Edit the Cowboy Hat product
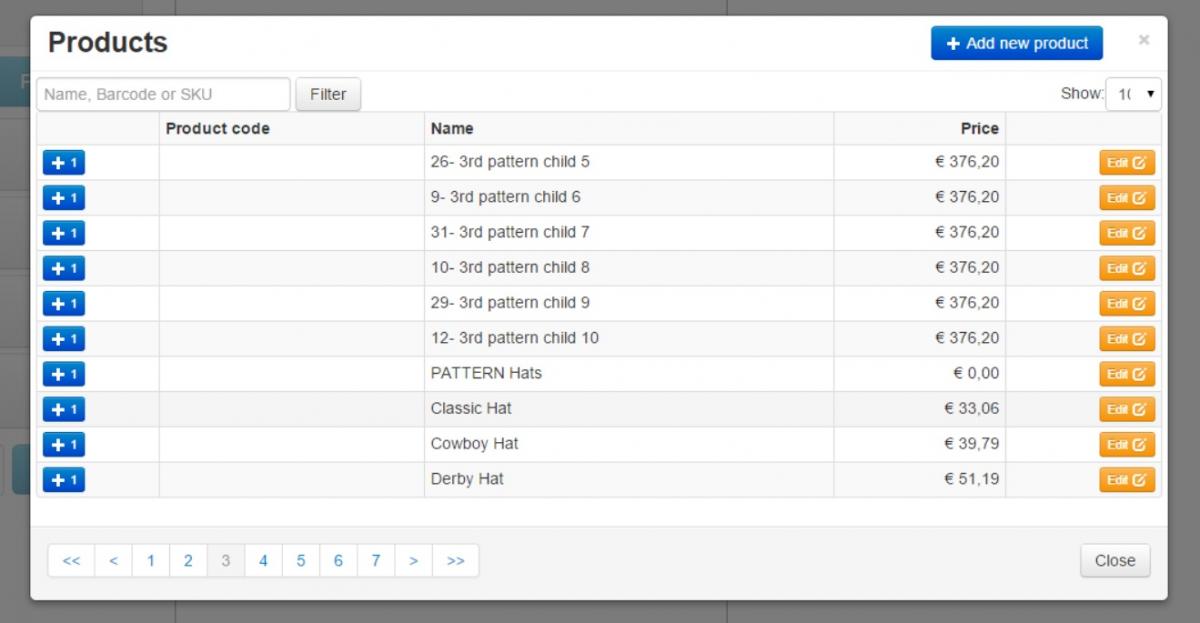The width and height of the screenshot is (1200, 623). pyautogui.click(x=1127, y=445)
